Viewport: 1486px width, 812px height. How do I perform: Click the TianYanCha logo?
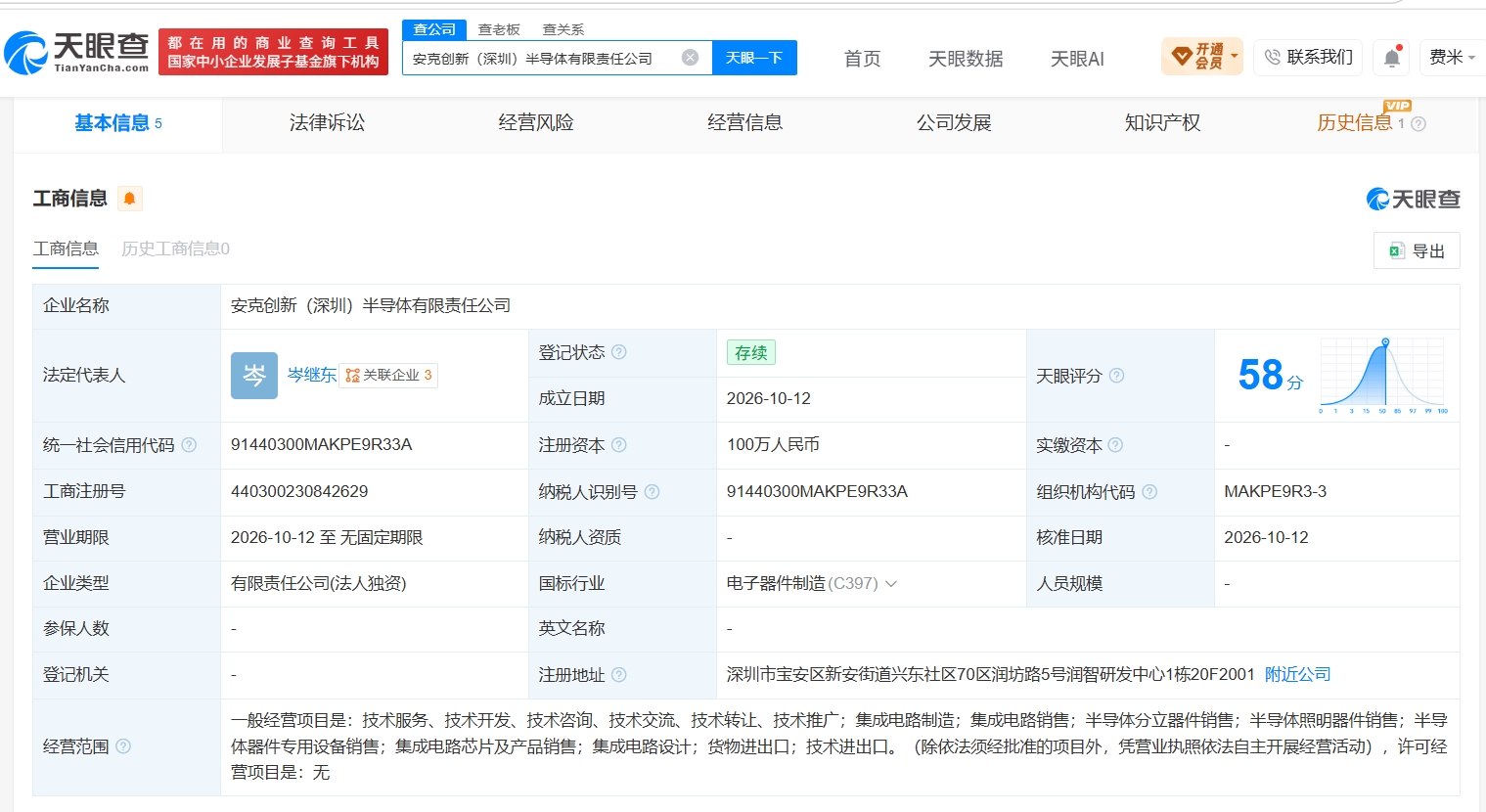[x=77, y=52]
